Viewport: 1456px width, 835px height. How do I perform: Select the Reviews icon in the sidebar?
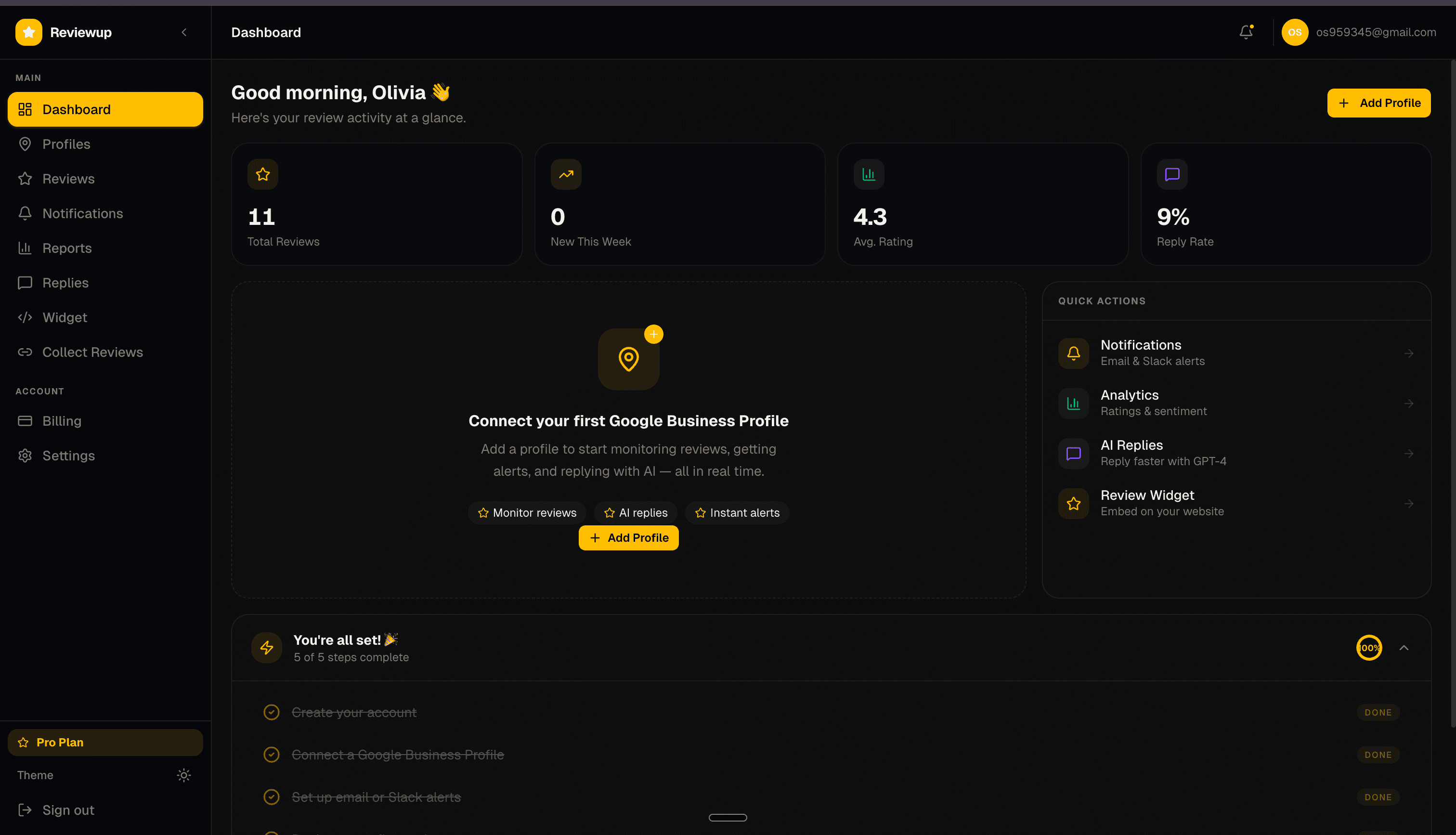(x=25, y=178)
